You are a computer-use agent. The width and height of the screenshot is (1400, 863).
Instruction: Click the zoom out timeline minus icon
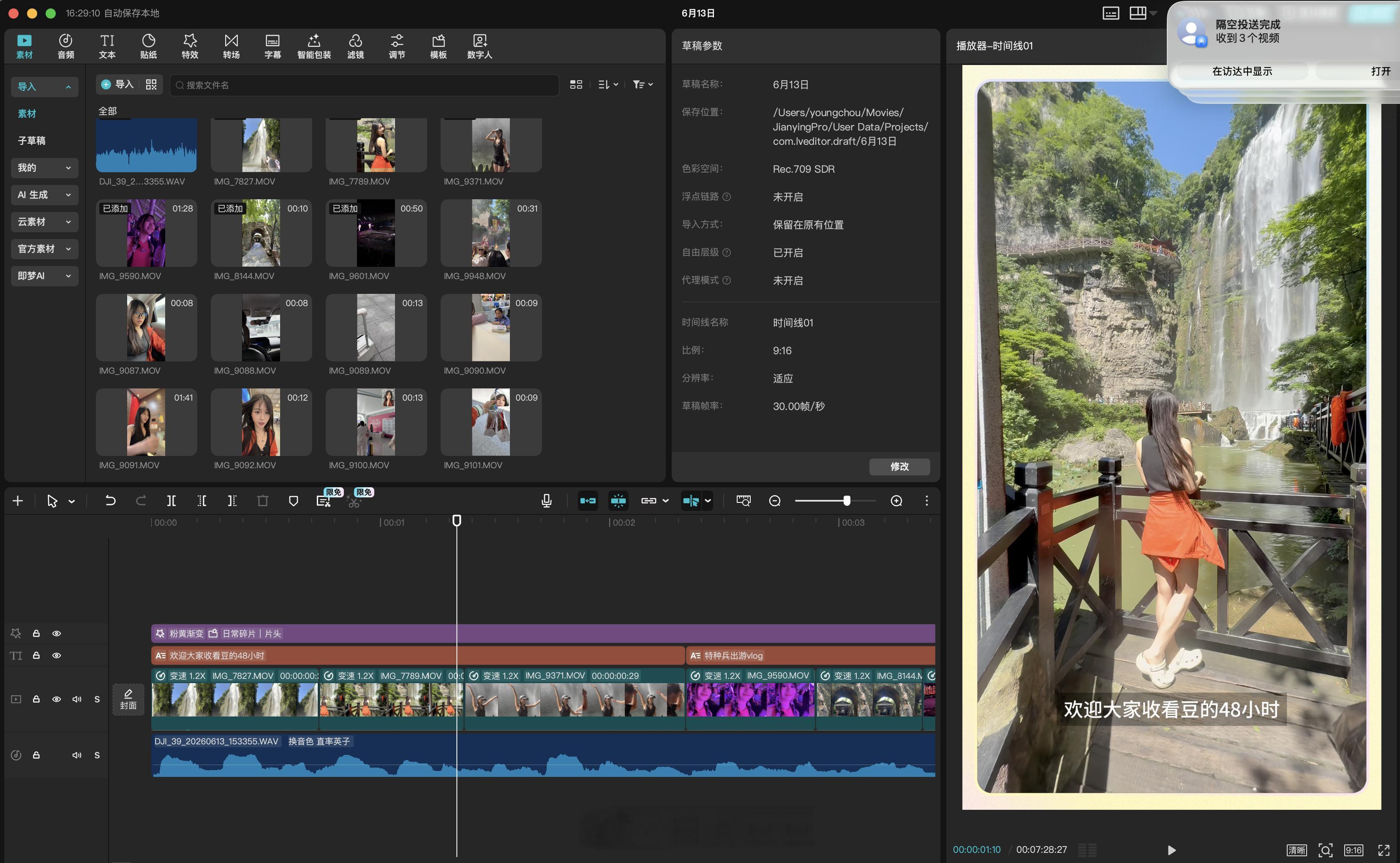775,501
